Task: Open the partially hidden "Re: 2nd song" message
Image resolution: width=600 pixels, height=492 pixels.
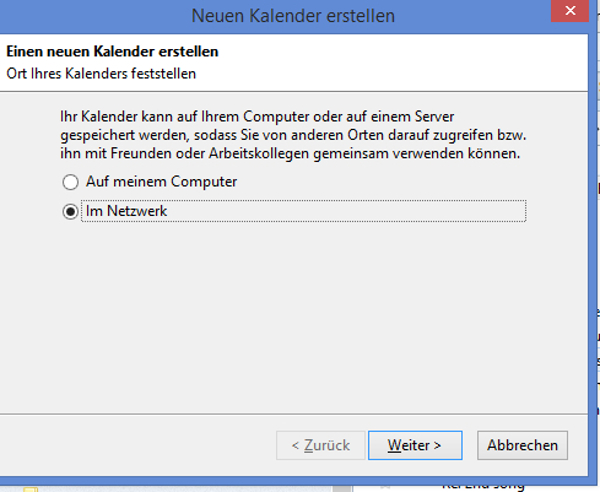Action: (x=483, y=487)
